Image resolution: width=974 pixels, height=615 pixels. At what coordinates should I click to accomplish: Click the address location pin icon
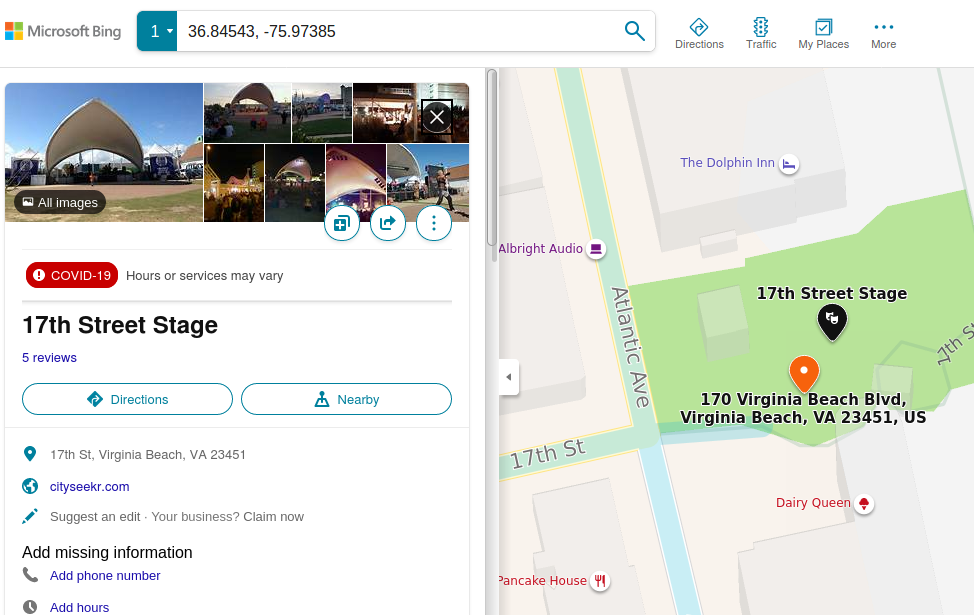click(30, 454)
